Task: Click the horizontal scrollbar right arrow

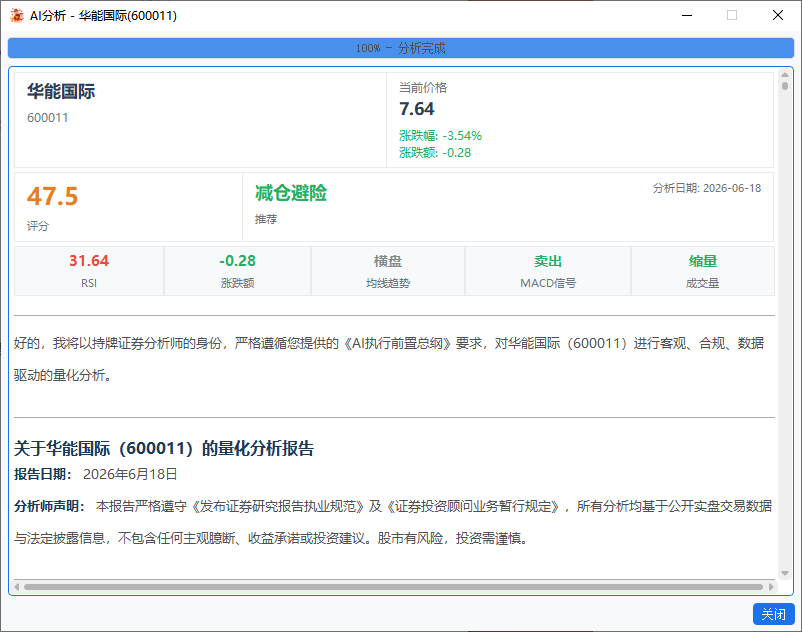Action: [x=771, y=586]
